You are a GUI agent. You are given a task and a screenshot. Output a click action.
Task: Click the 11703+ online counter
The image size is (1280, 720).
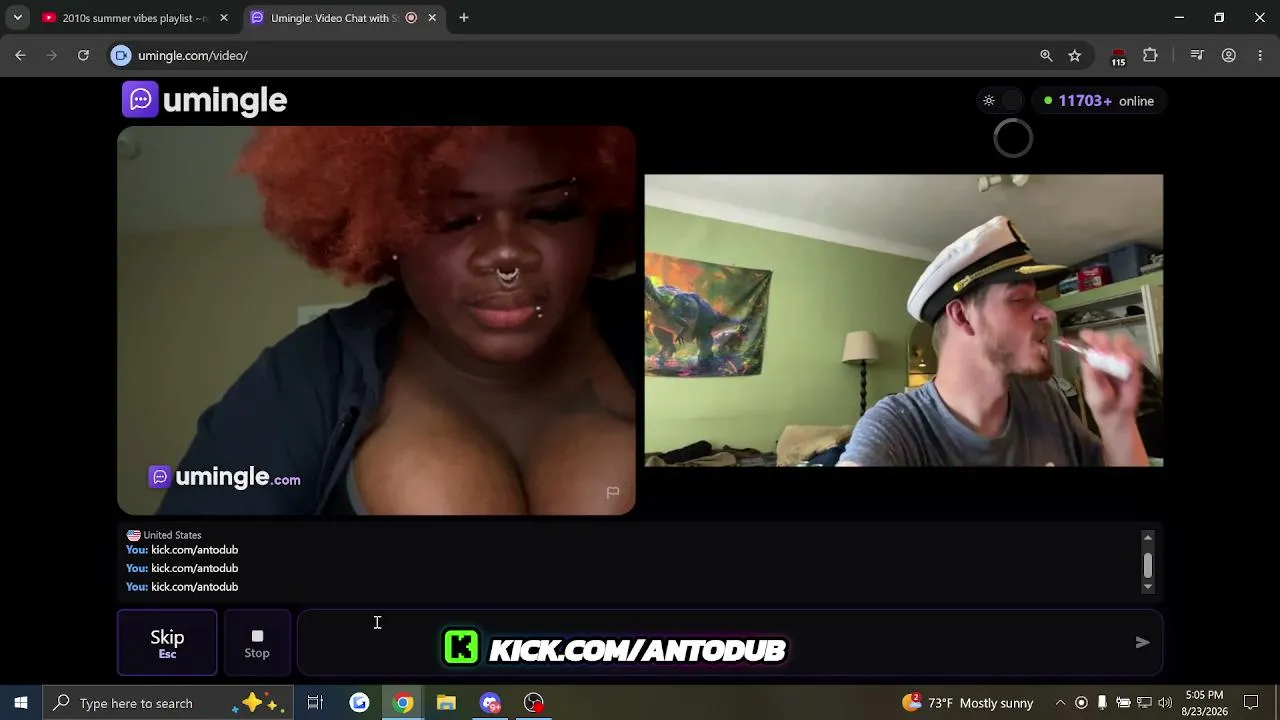pyautogui.click(x=1099, y=101)
